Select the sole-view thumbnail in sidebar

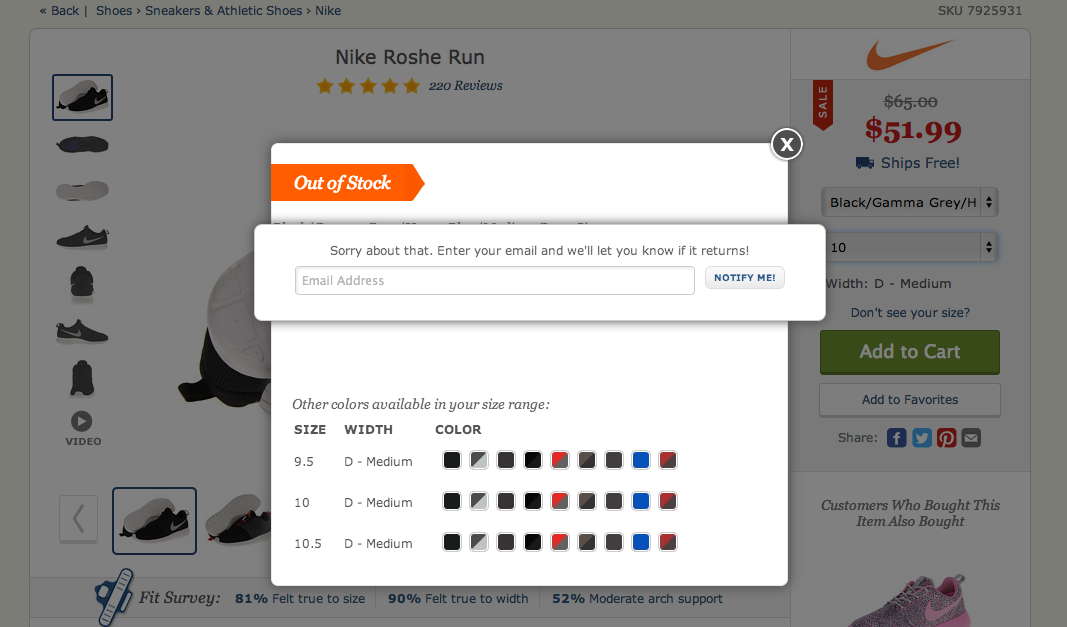coord(82,191)
